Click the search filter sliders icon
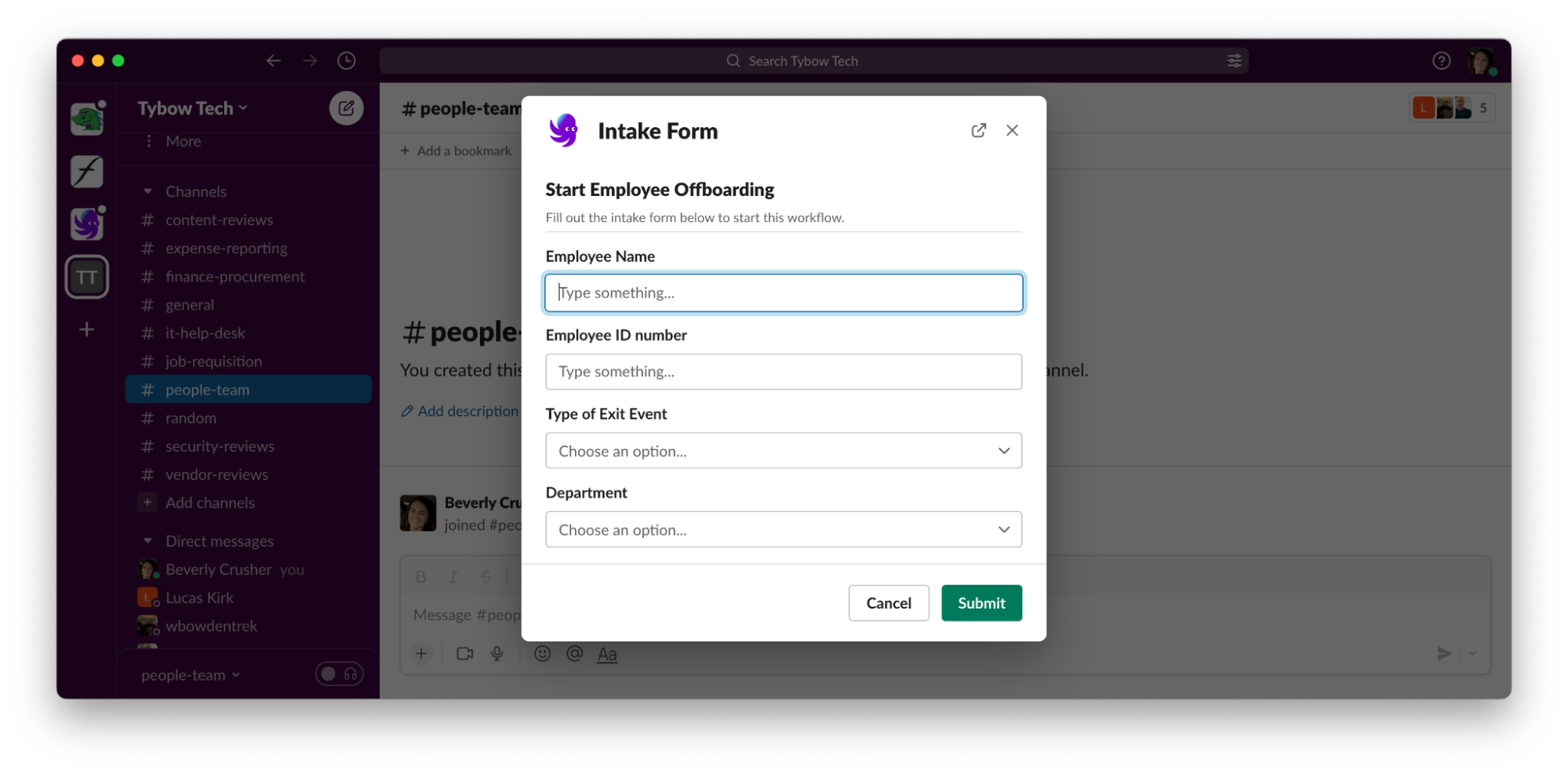Viewport: 1568px width, 774px height. 1234,60
